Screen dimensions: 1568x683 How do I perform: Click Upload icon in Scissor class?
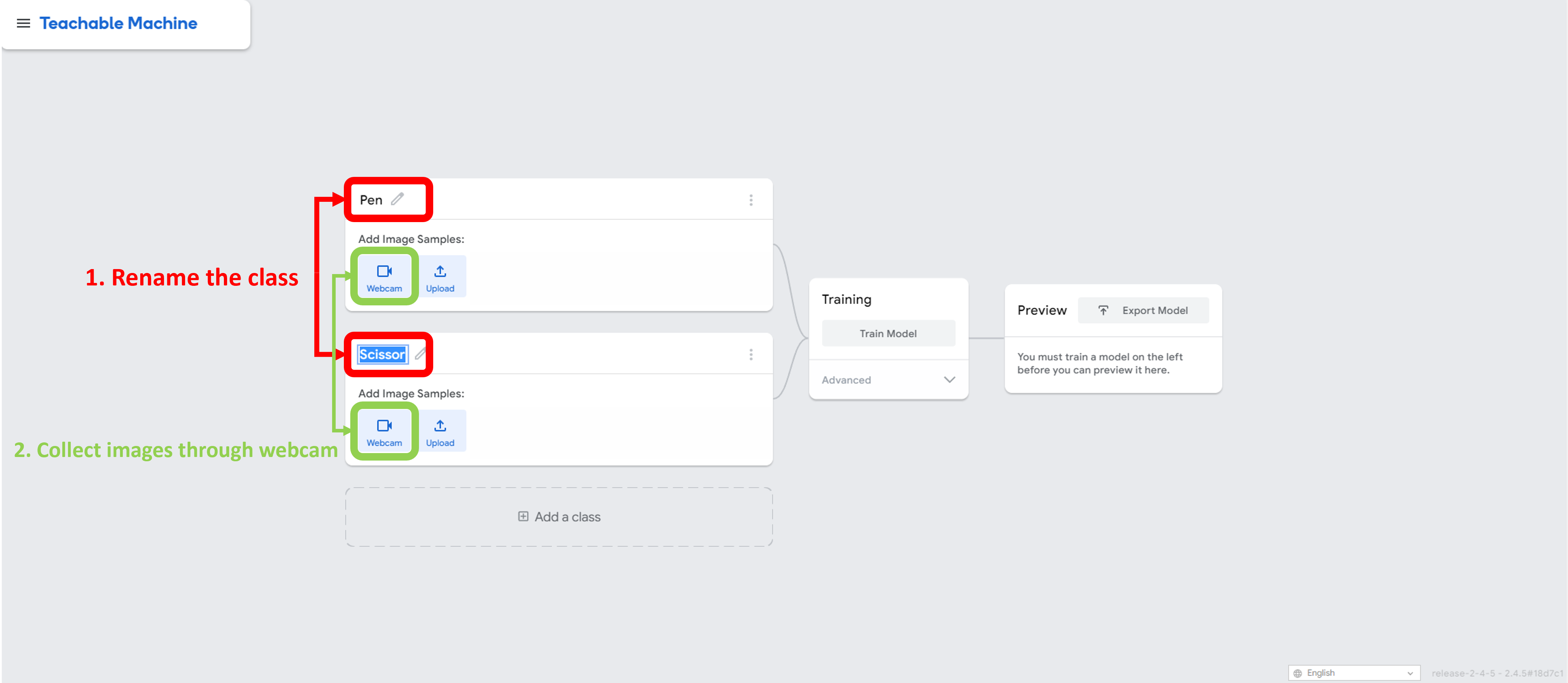point(440,426)
